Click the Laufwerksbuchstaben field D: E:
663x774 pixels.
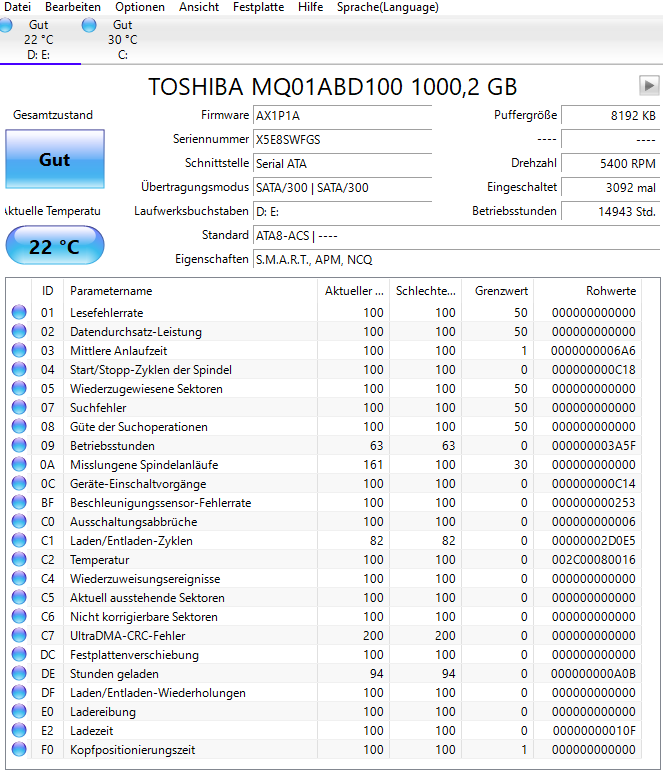coord(343,211)
